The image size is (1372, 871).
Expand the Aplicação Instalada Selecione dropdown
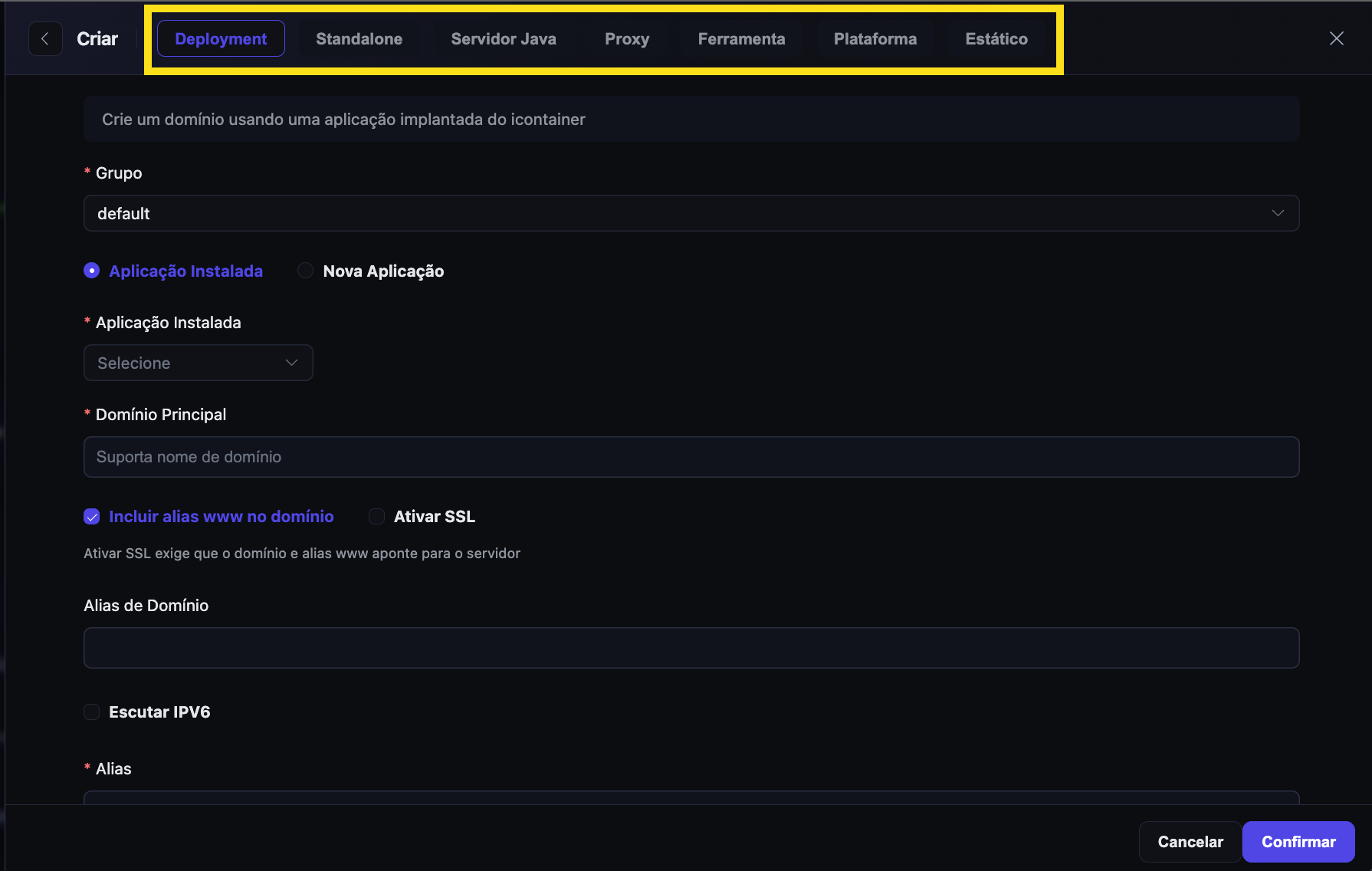pyautogui.click(x=198, y=363)
